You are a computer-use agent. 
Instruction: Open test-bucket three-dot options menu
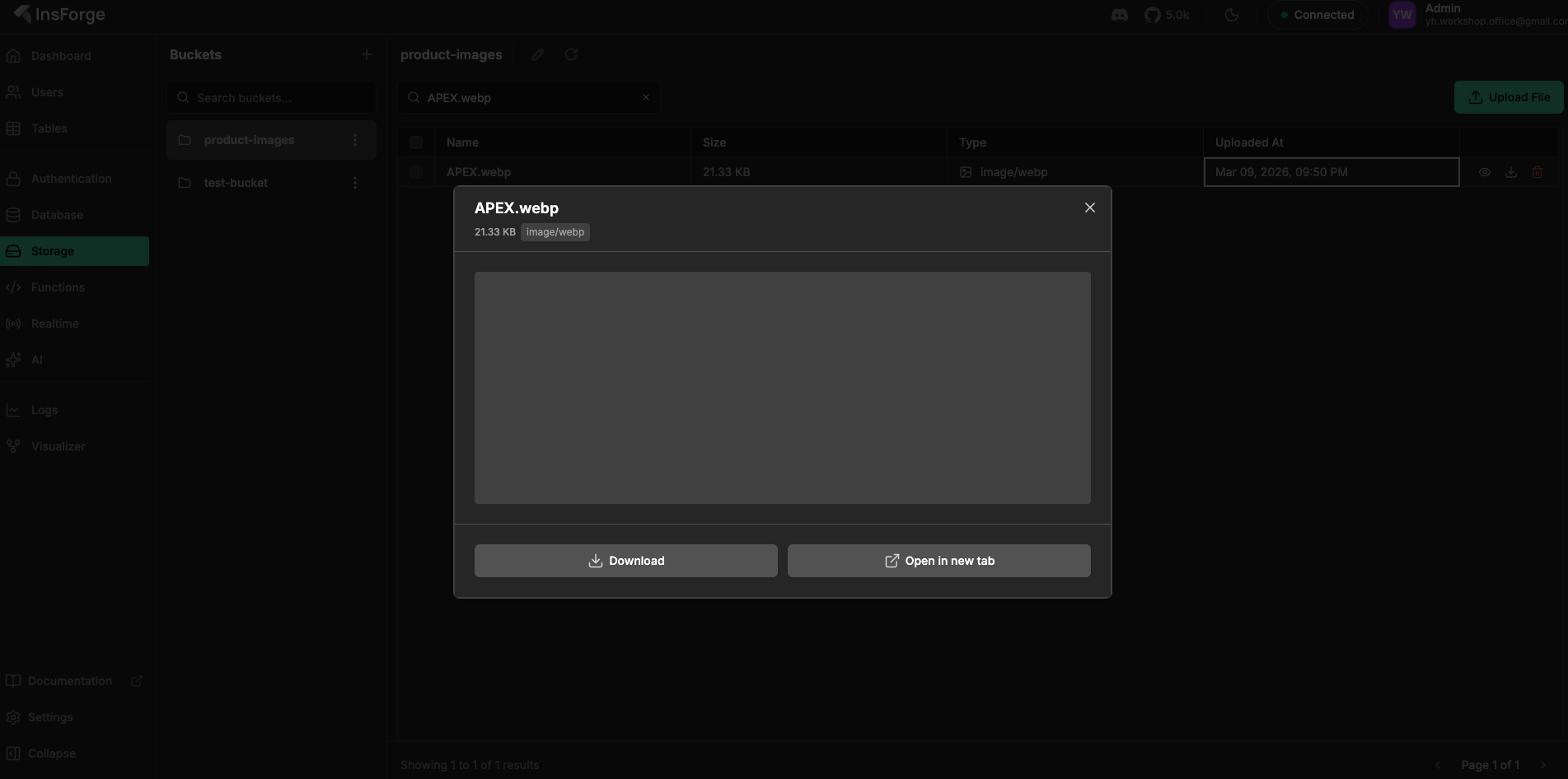(355, 183)
